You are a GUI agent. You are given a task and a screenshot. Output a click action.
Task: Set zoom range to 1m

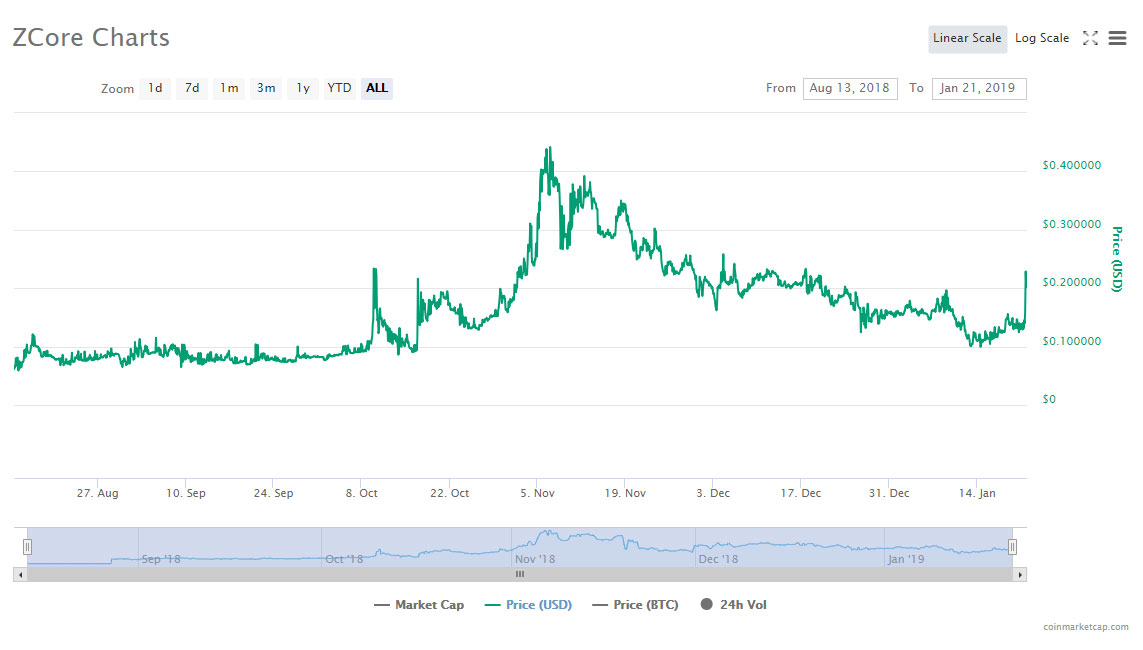pyautogui.click(x=229, y=88)
